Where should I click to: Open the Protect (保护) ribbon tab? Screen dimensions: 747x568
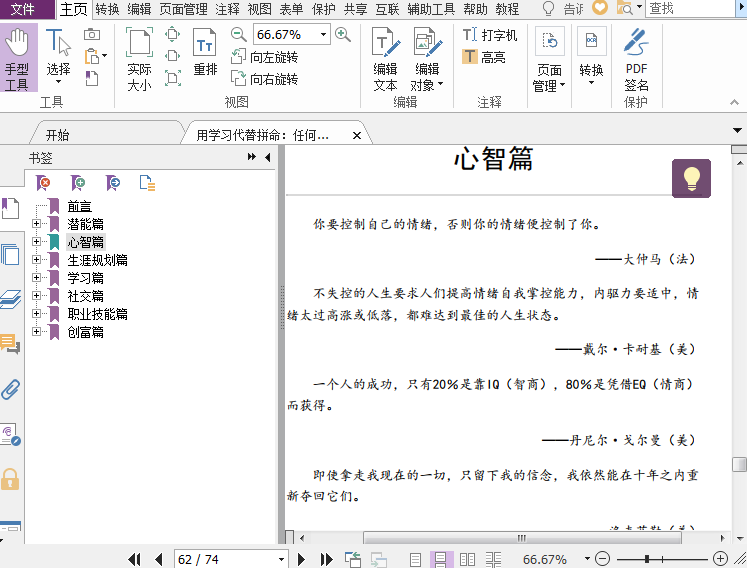click(x=323, y=9)
